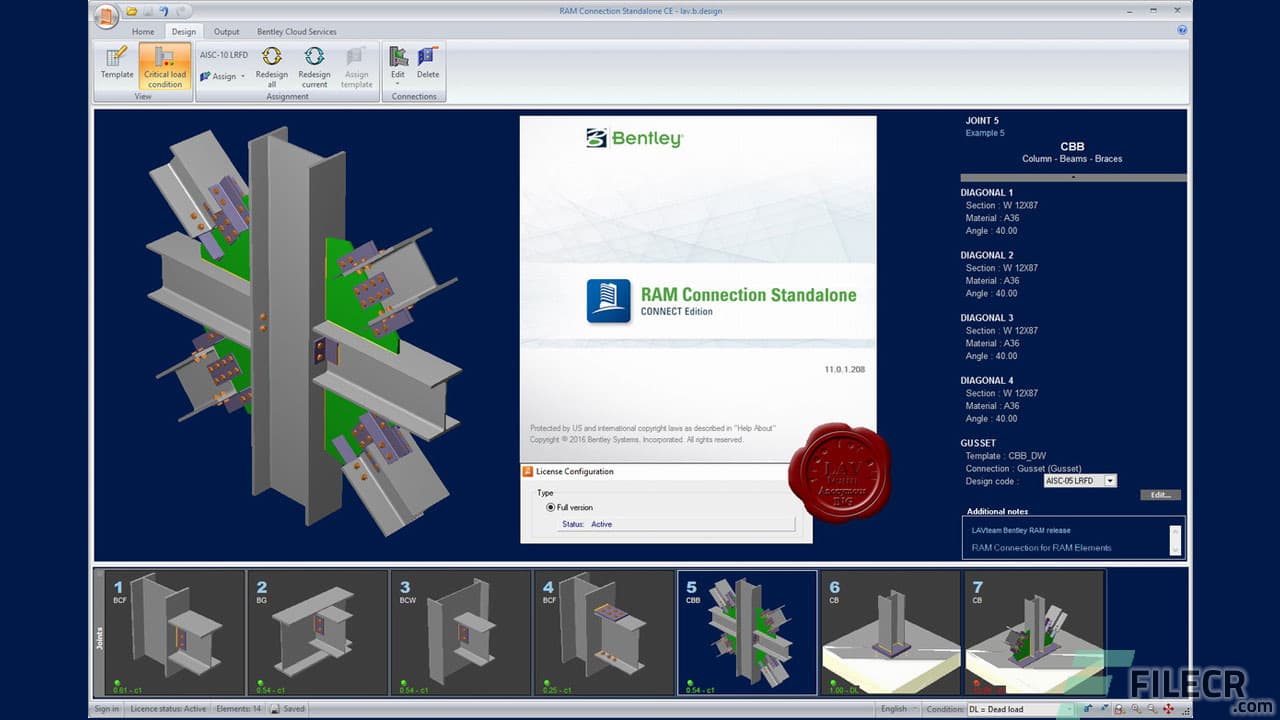Toggle the grayed Assign template option
This screenshot has width=1280, height=720.
point(357,66)
